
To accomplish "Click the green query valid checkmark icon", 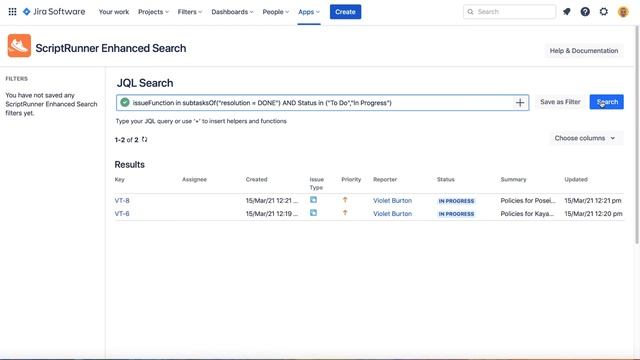I will [x=125, y=102].
